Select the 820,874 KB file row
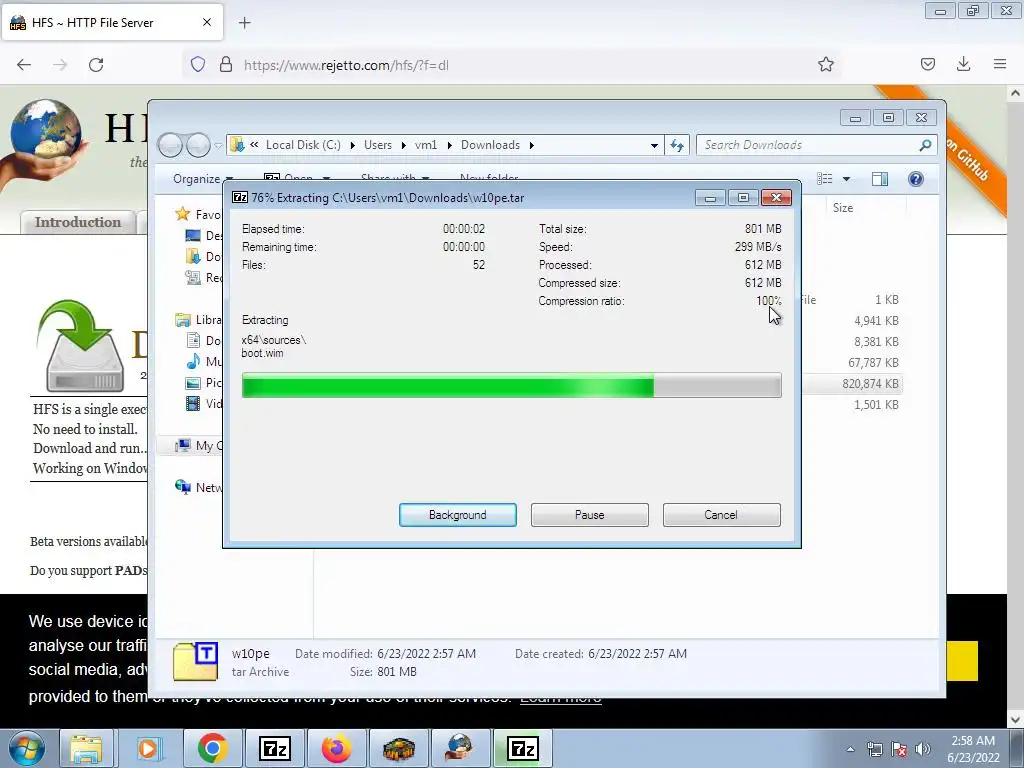 pos(852,383)
